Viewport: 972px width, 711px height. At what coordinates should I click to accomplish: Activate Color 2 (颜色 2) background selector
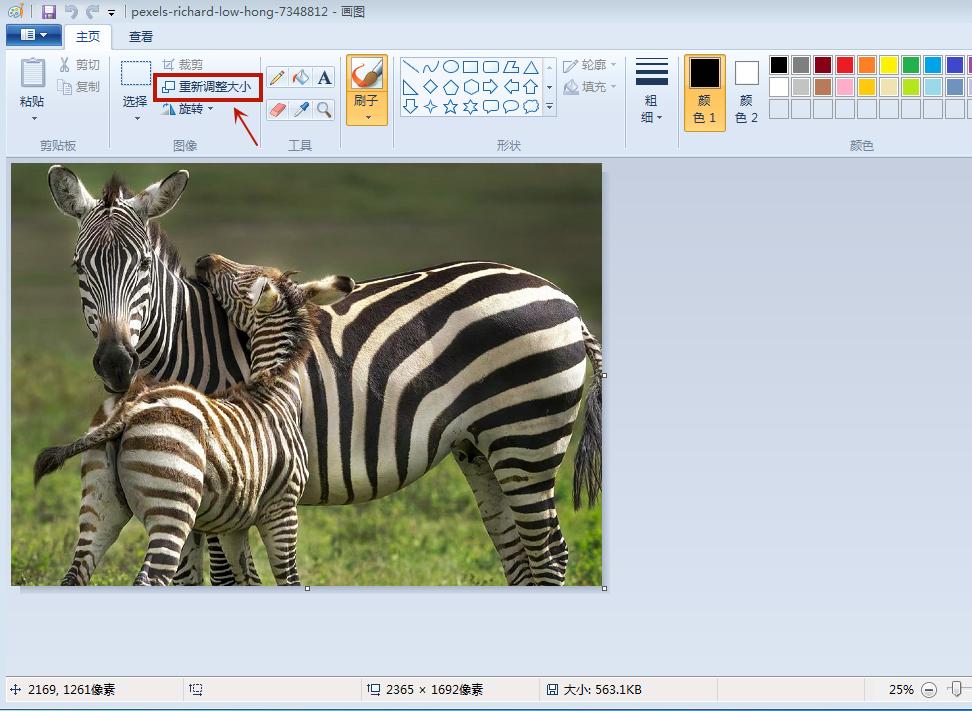746,92
